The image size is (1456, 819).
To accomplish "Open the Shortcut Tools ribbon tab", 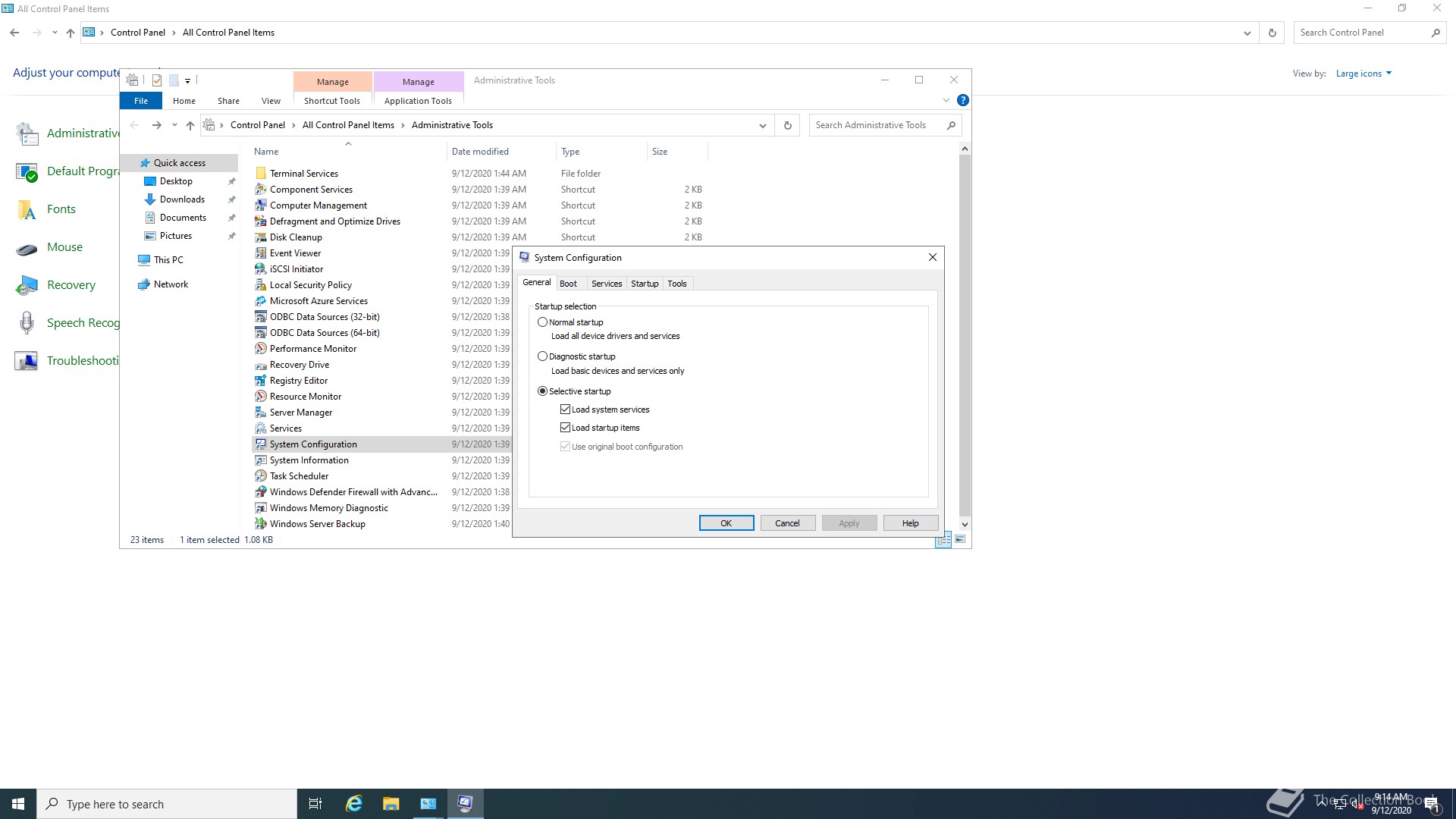I will coord(332,101).
